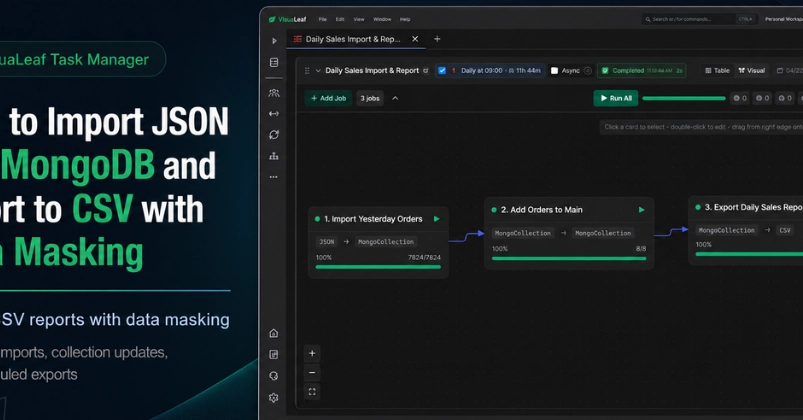
Task: Click the Add Job button
Action: [328, 98]
